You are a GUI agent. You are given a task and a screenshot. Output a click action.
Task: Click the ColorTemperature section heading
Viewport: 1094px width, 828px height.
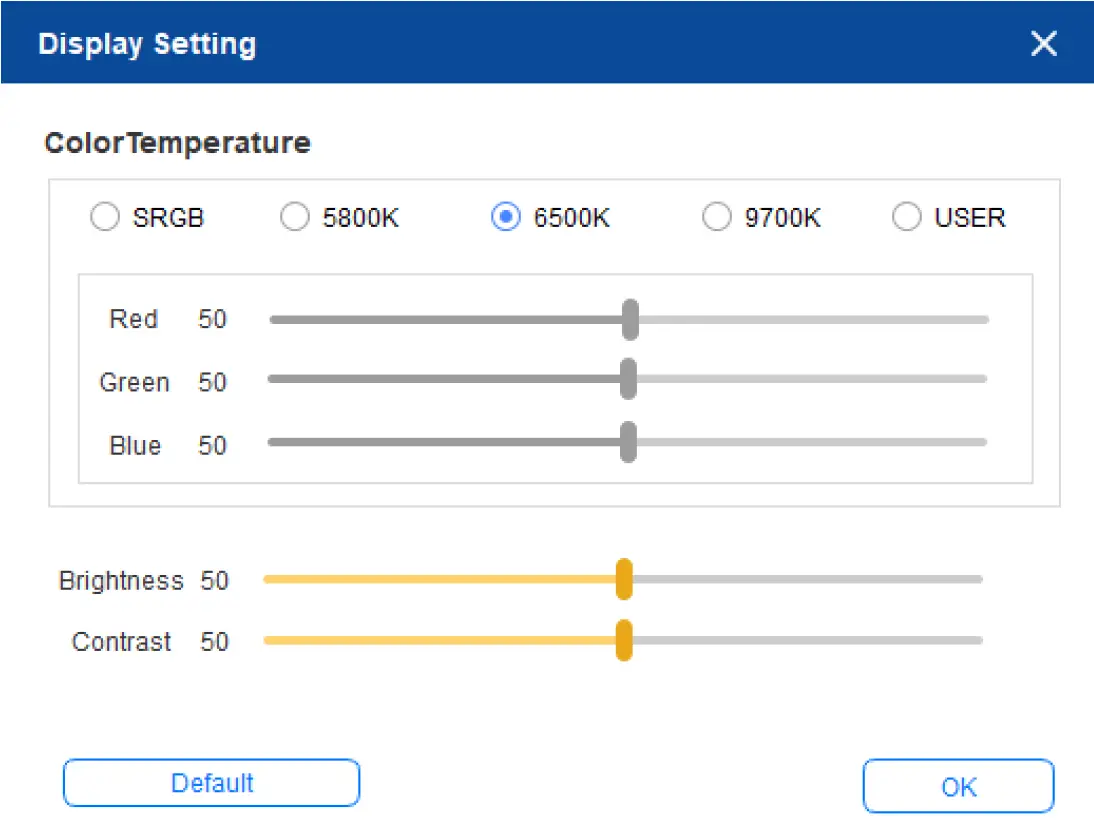[x=177, y=143]
